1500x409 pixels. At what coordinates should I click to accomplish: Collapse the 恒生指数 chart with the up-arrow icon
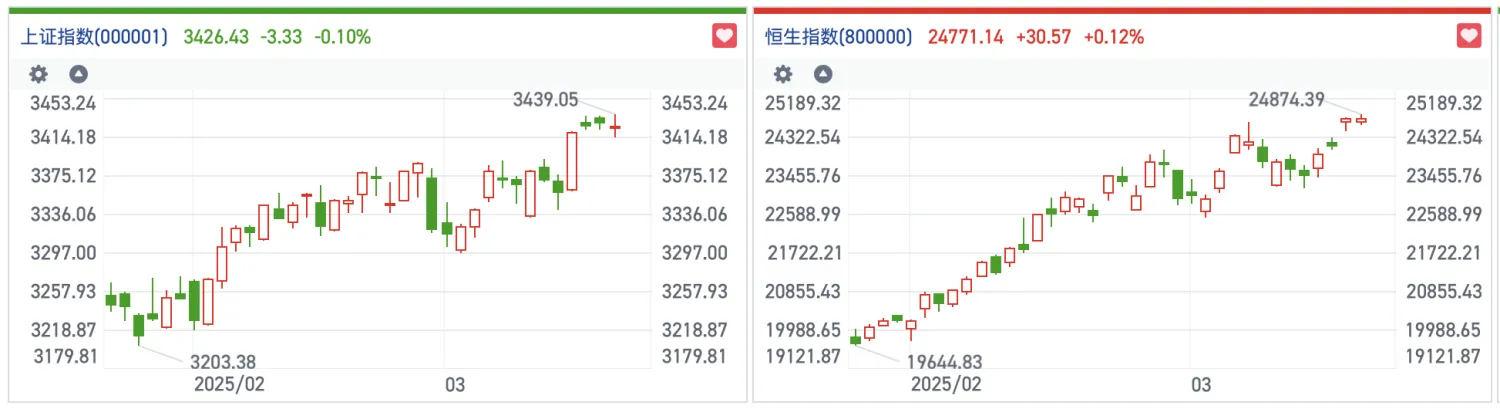[822, 74]
